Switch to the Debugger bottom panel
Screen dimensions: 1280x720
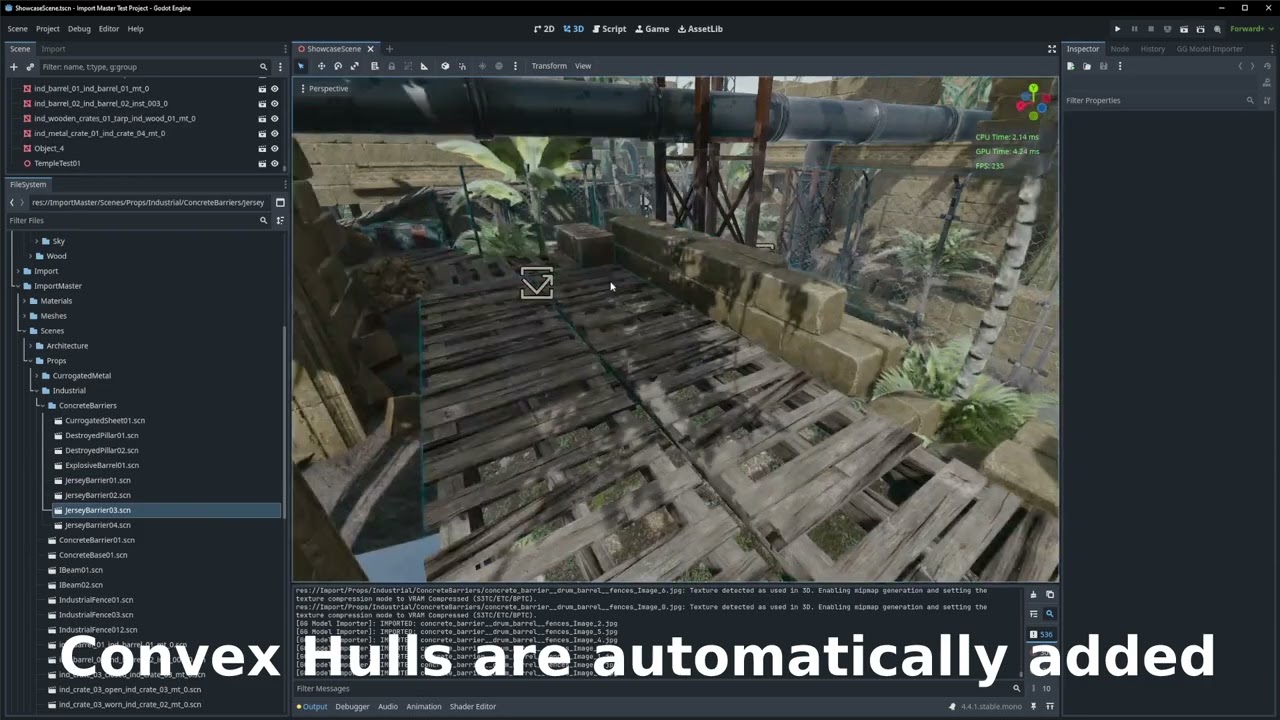tap(352, 706)
